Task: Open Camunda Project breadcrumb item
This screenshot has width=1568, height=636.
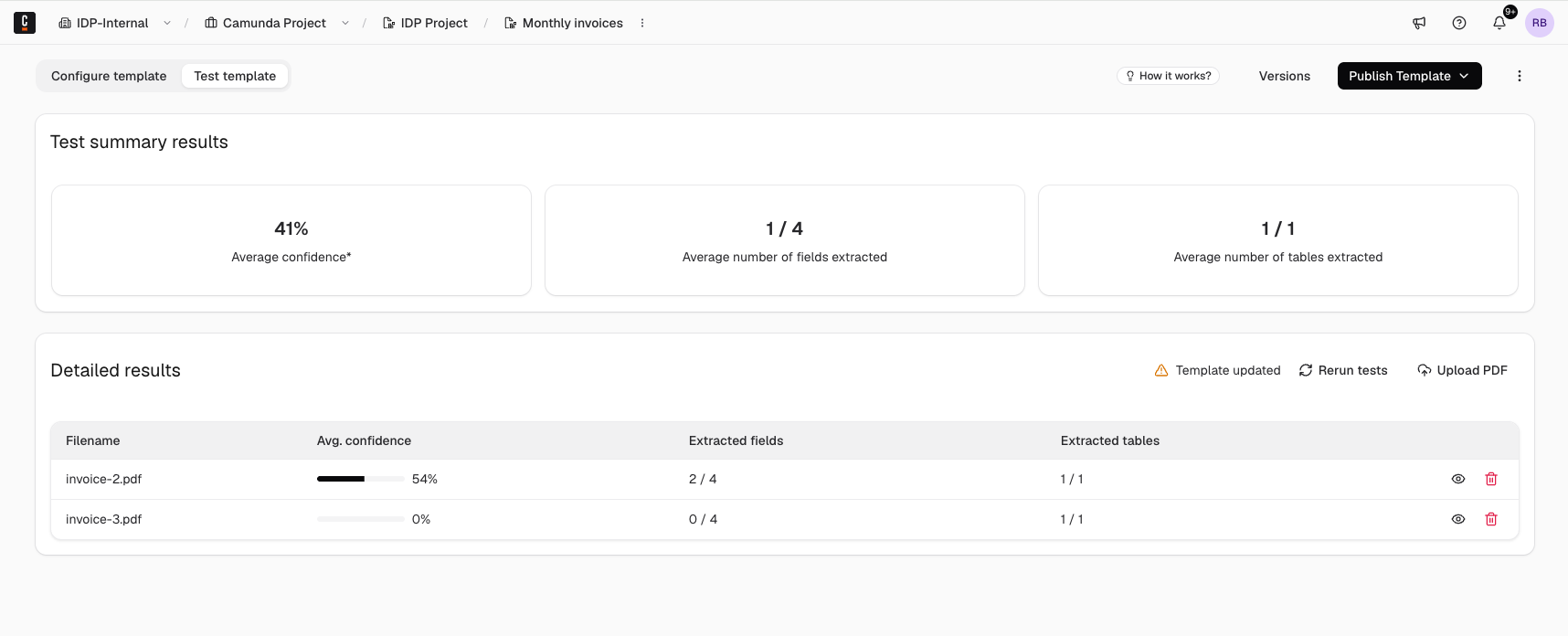Action: click(265, 23)
